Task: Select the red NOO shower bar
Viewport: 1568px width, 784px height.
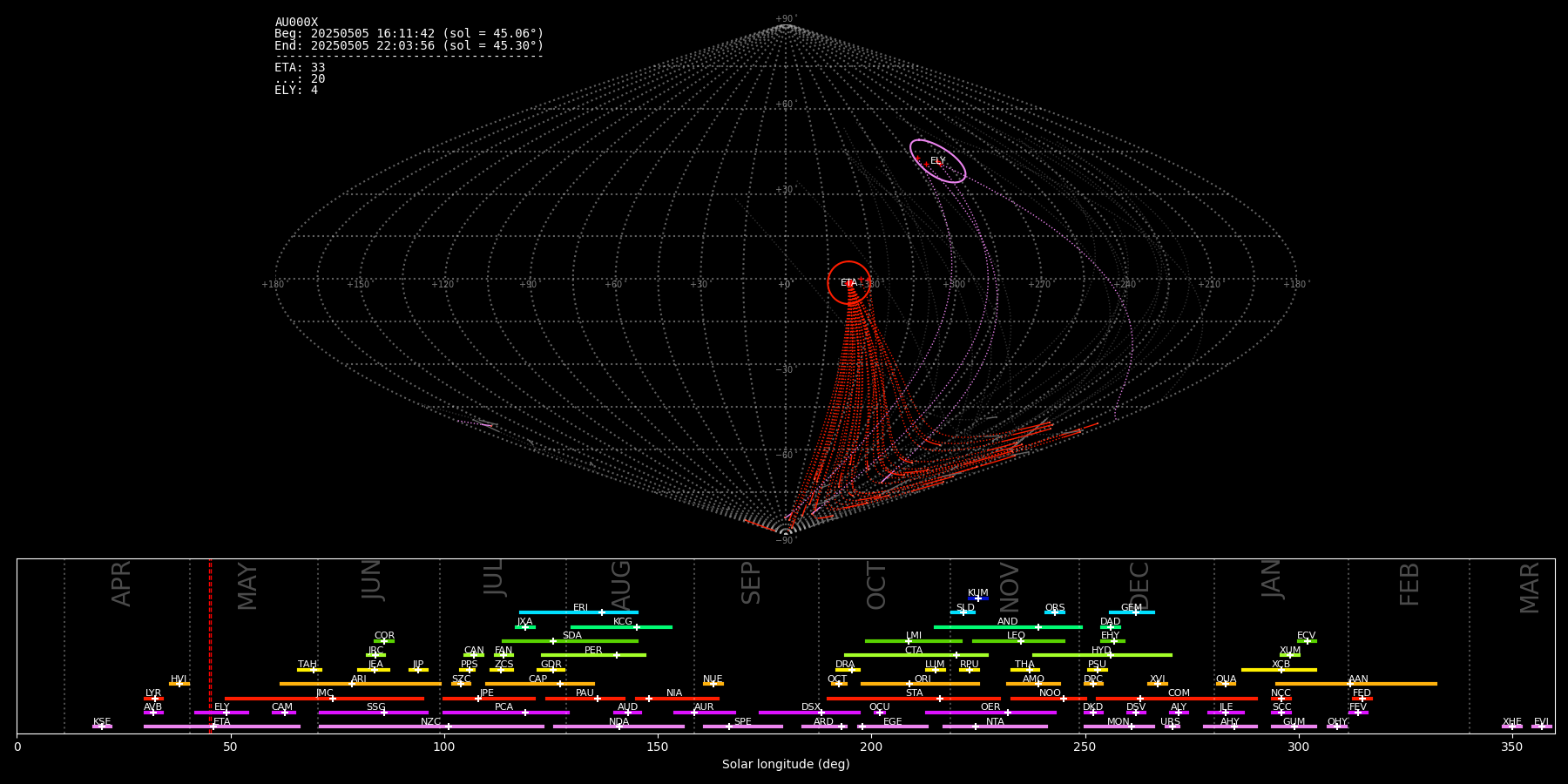Action: [1049, 698]
